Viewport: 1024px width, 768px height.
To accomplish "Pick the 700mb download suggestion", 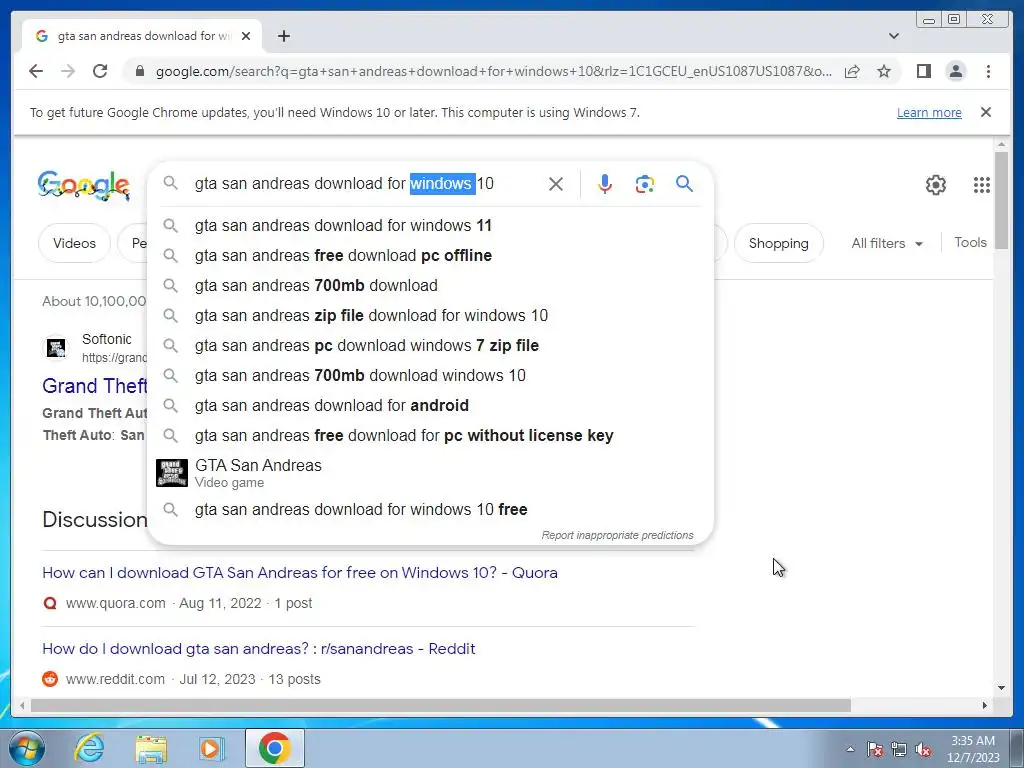I will 431,285.
